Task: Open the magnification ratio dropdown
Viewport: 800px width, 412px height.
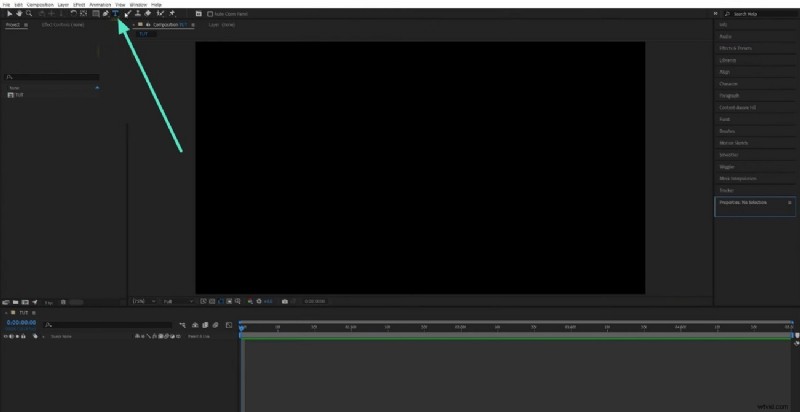Action: [x=144, y=301]
